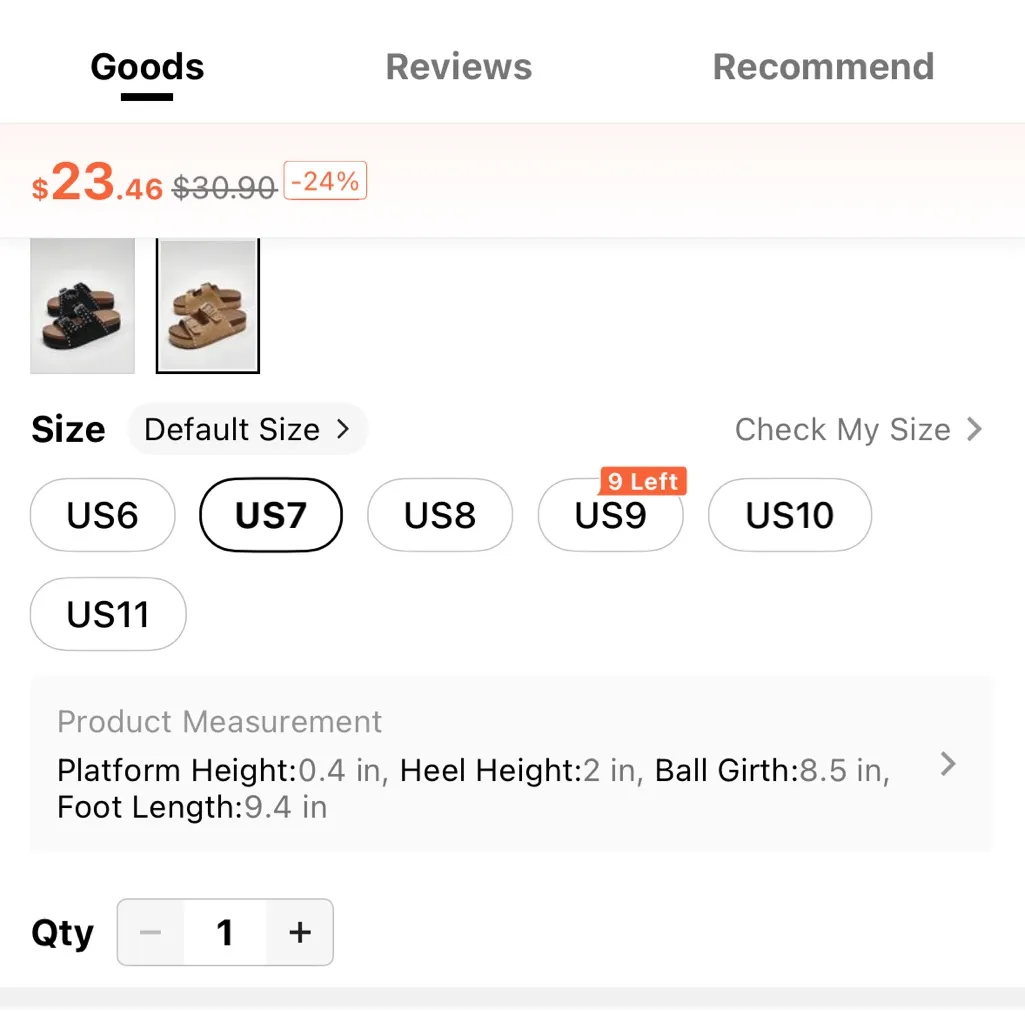Screen dimensions: 1025x1025
Task: Tap the 9 Left stock badge
Action: [x=643, y=481]
